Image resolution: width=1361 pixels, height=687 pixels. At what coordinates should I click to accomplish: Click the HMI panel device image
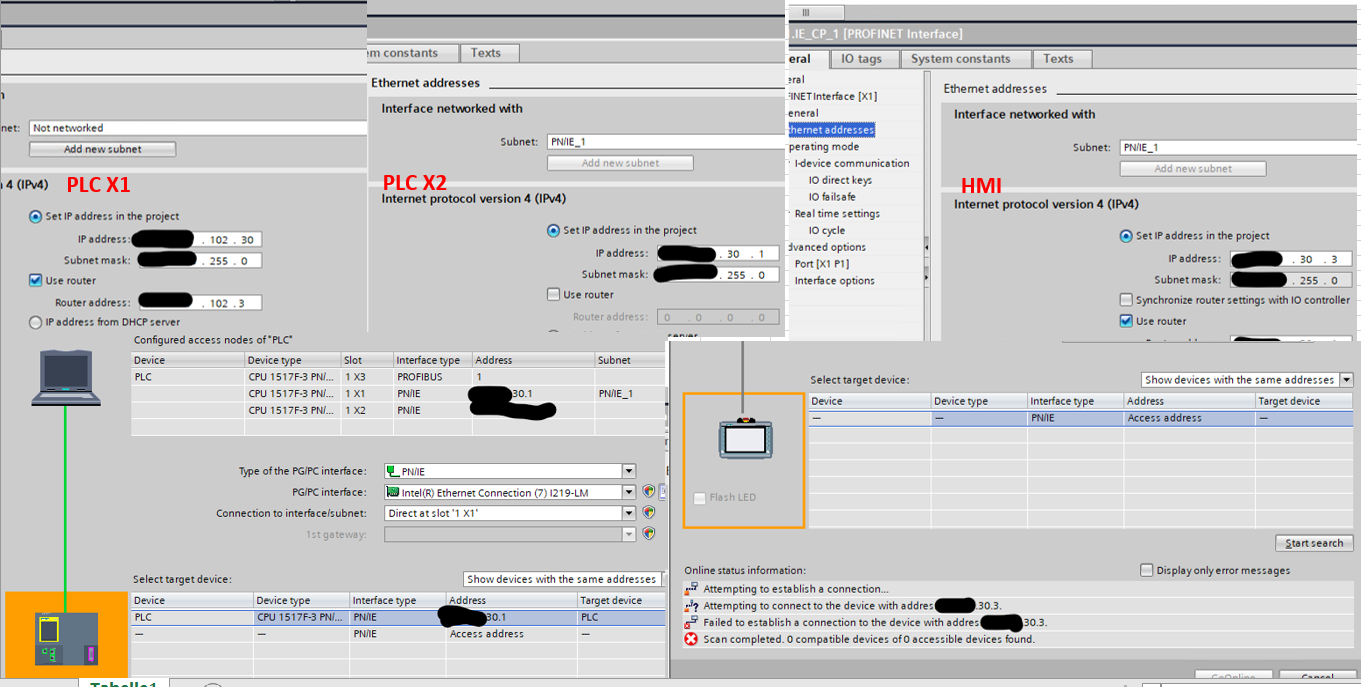[744, 441]
